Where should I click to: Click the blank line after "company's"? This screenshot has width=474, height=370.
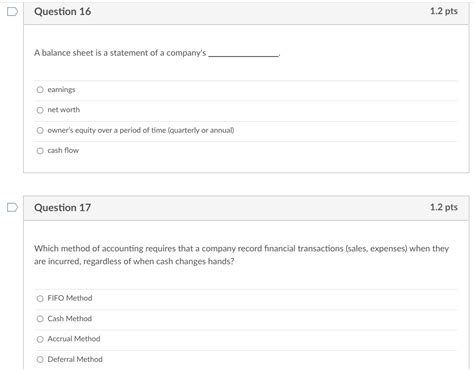coord(244,55)
